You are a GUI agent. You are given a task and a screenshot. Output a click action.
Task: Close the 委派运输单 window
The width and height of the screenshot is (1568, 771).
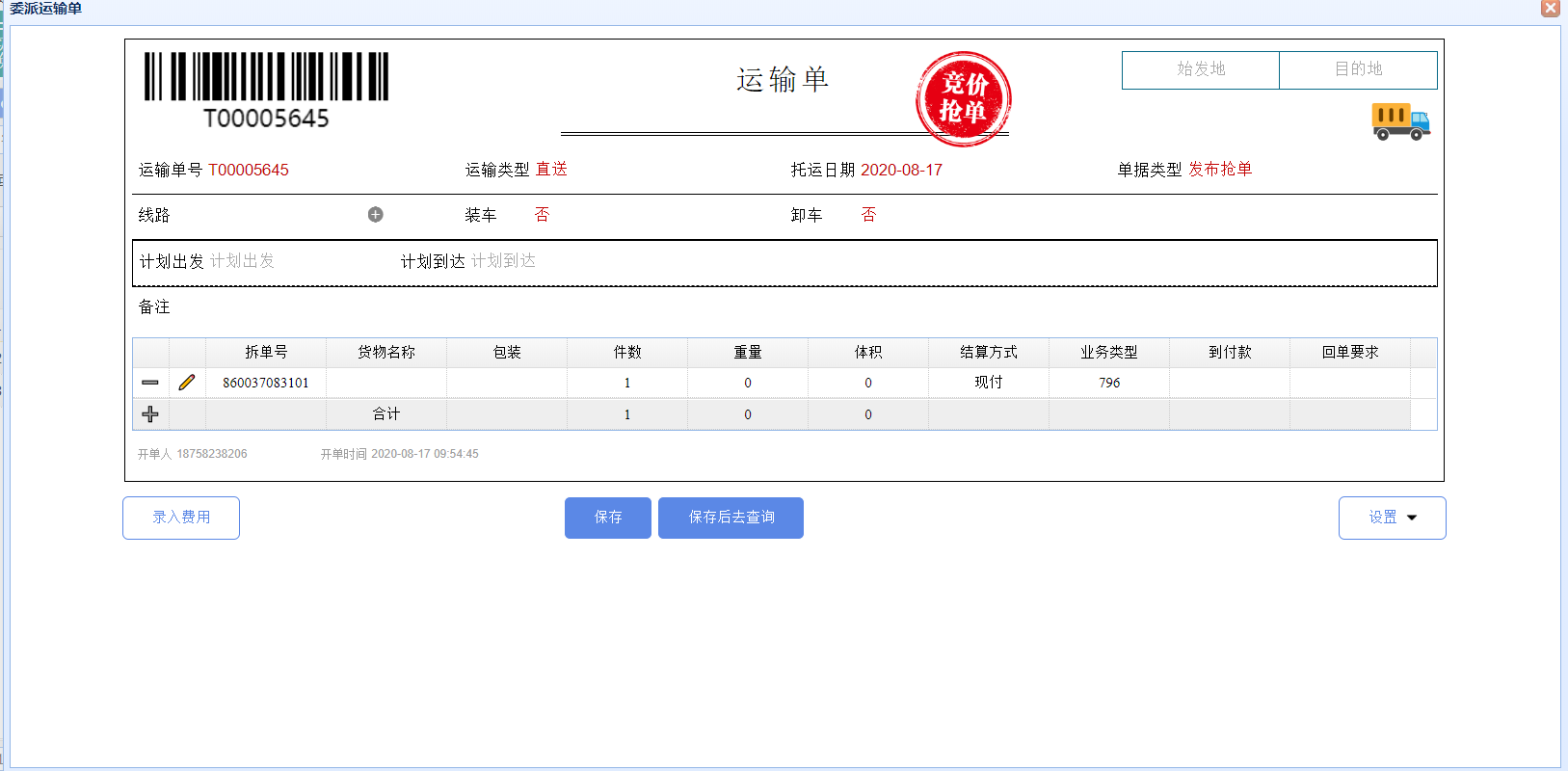tap(1551, 8)
